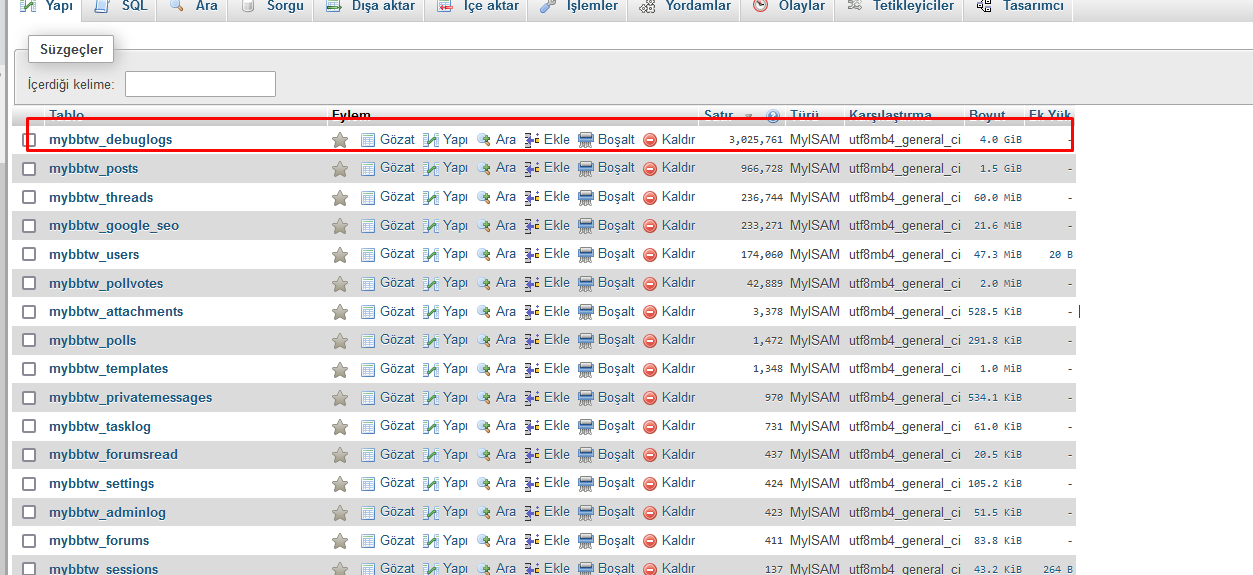Sort by Karşılaştırma column header

(x=890, y=116)
